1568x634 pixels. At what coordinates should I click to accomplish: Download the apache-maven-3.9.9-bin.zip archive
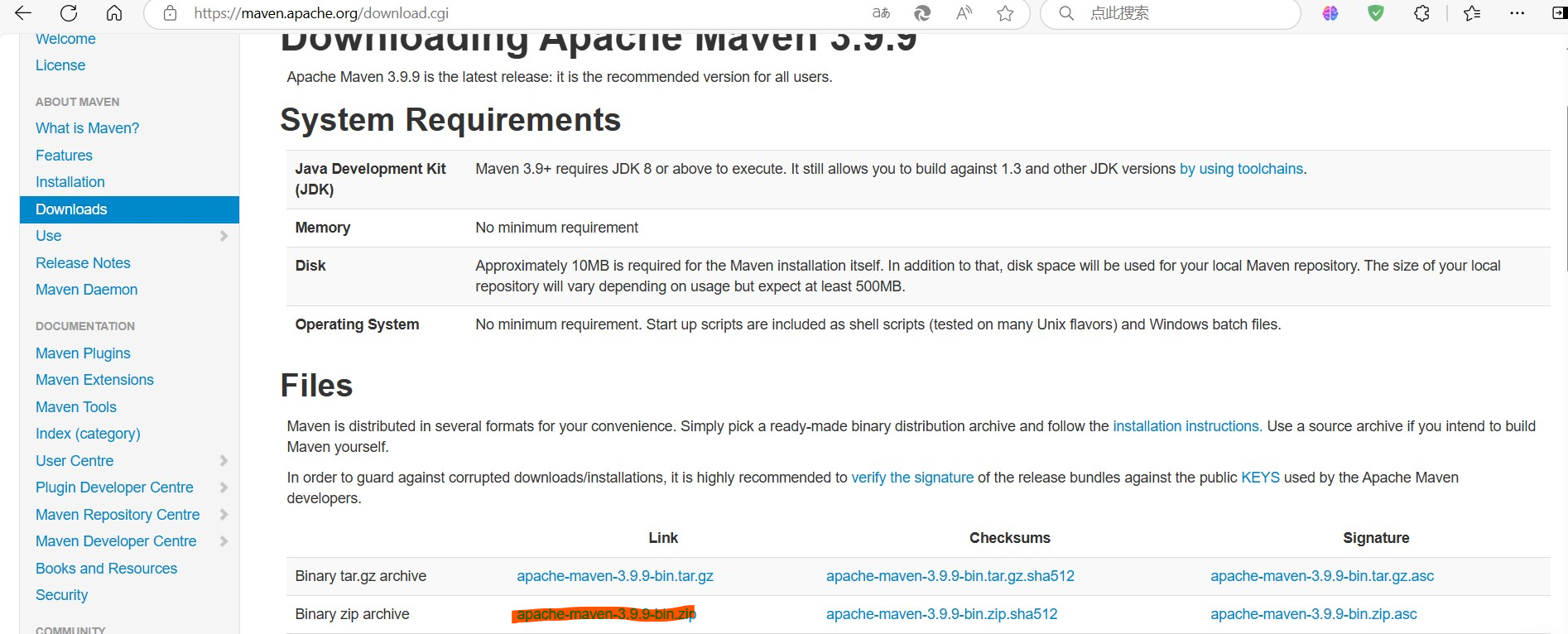tap(606, 614)
